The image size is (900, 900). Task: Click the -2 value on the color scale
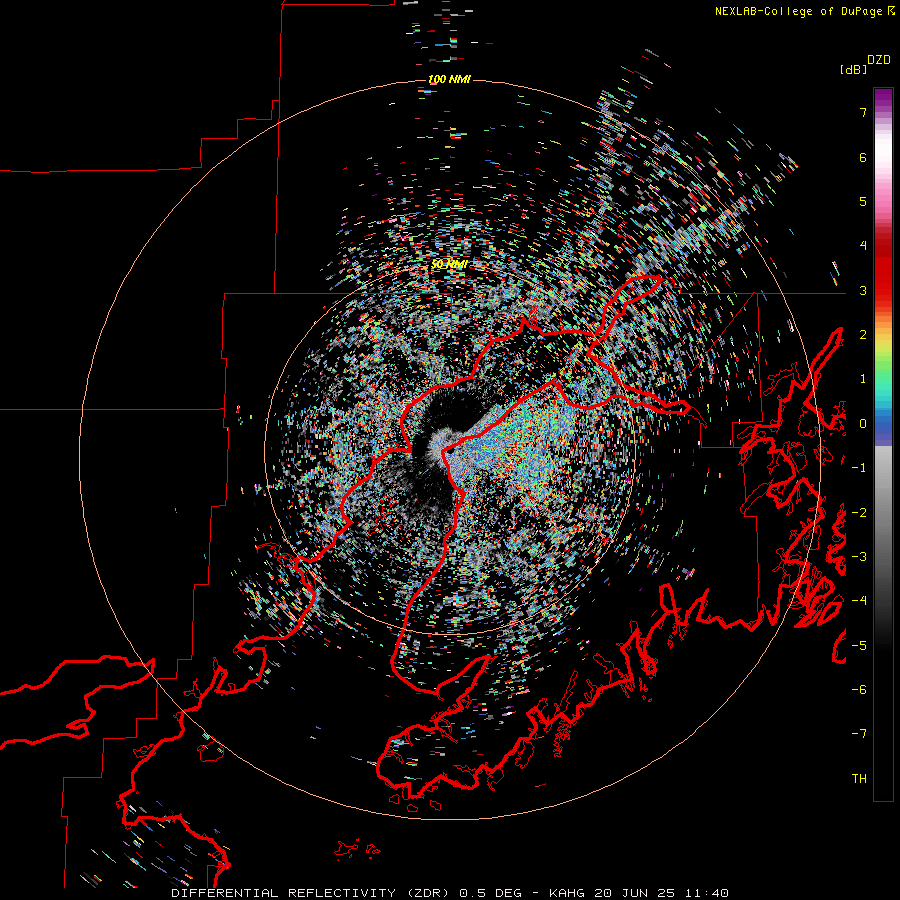[859, 513]
